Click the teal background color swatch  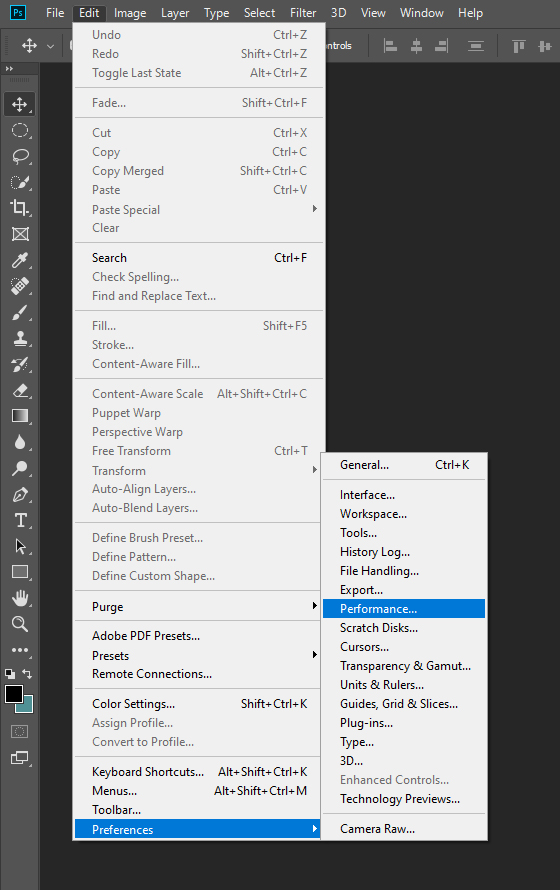[x=27, y=707]
